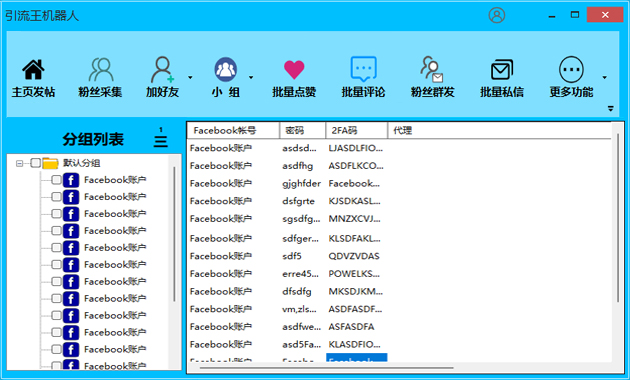This screenshot has height=380, width=630.
Task: Select password cell asdfhg
Action: pos(298,166)
